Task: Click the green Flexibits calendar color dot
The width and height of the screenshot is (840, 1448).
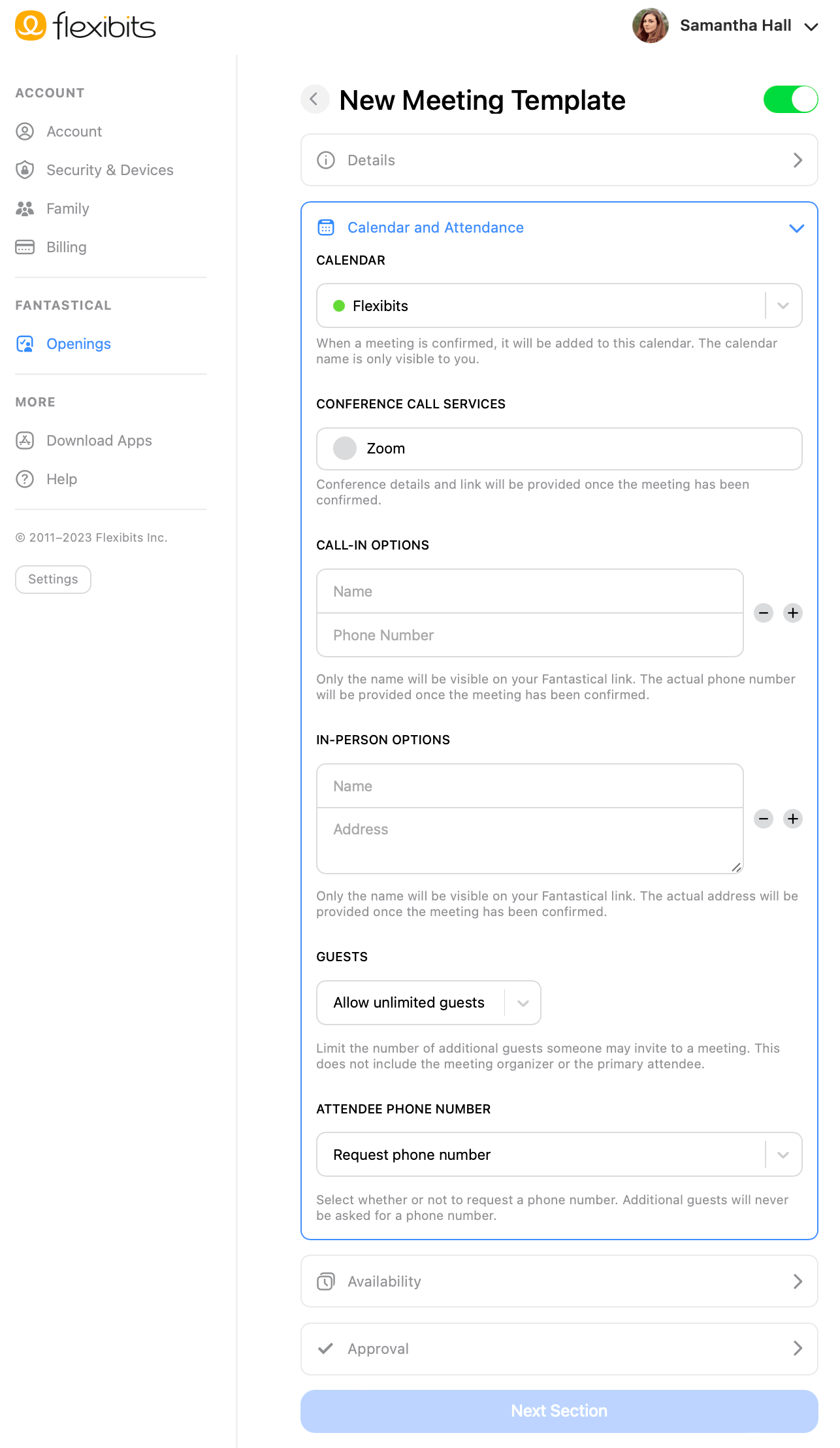Action: tap(339, 306)
